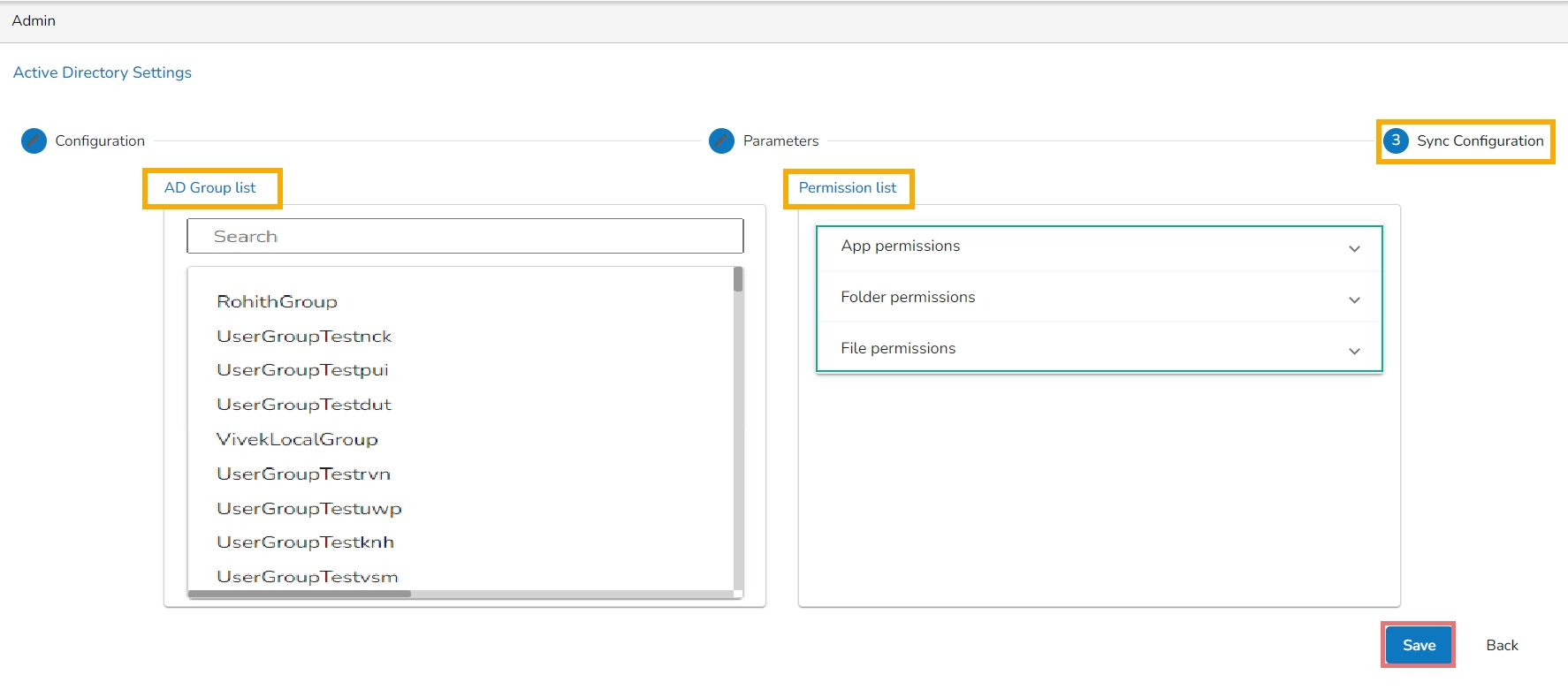Choose the VivekLocalGroup entry
Screen dimensions: 1568x690
[x=297, y=439]
